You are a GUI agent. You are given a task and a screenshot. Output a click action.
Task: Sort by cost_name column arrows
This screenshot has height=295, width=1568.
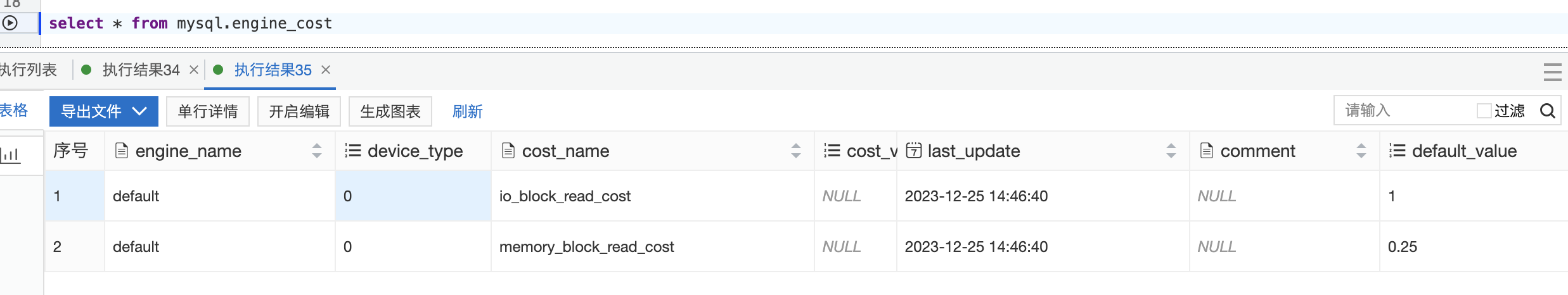[796, 151]
